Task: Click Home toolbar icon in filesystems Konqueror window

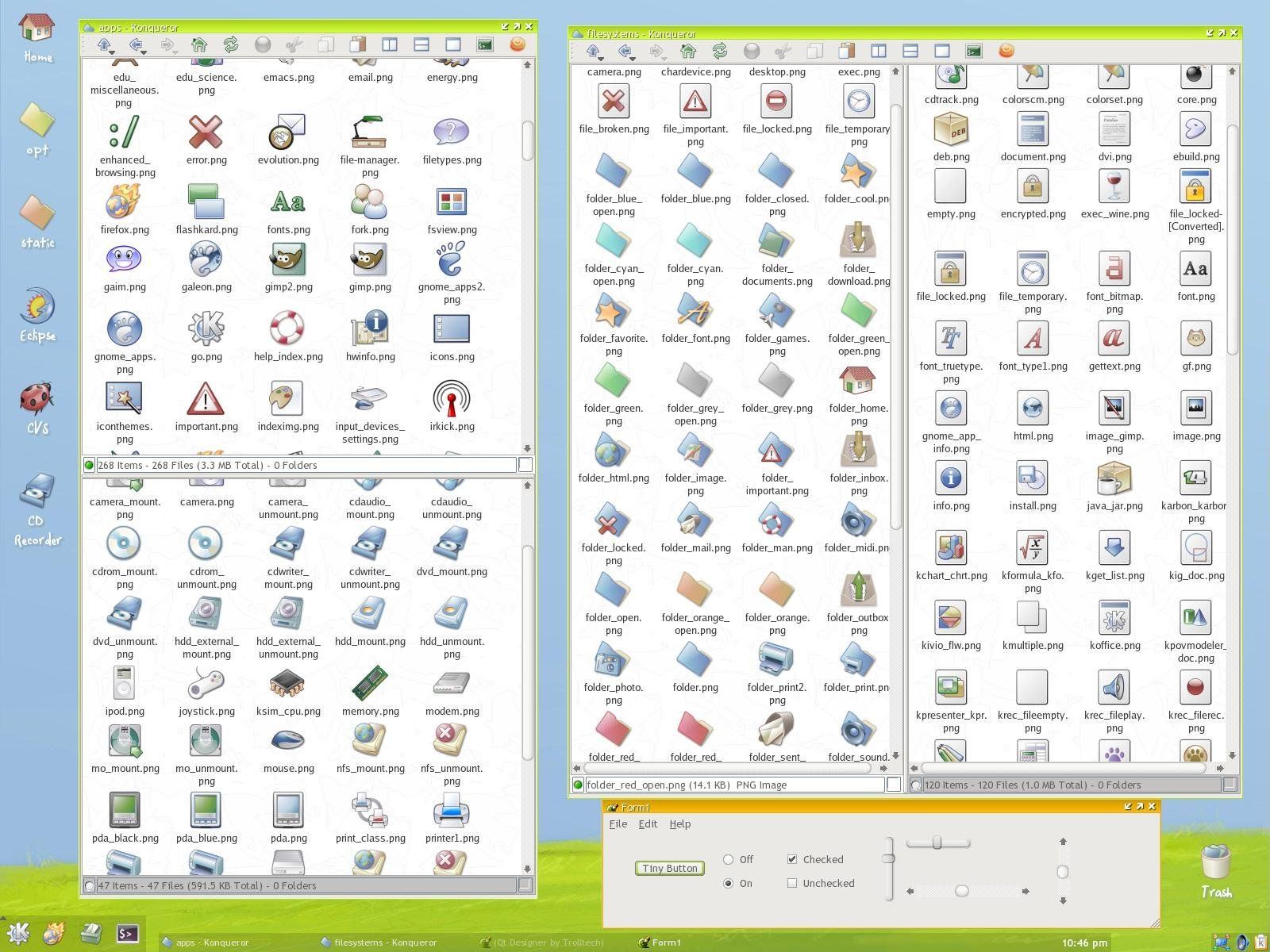Action: (688, 52)
